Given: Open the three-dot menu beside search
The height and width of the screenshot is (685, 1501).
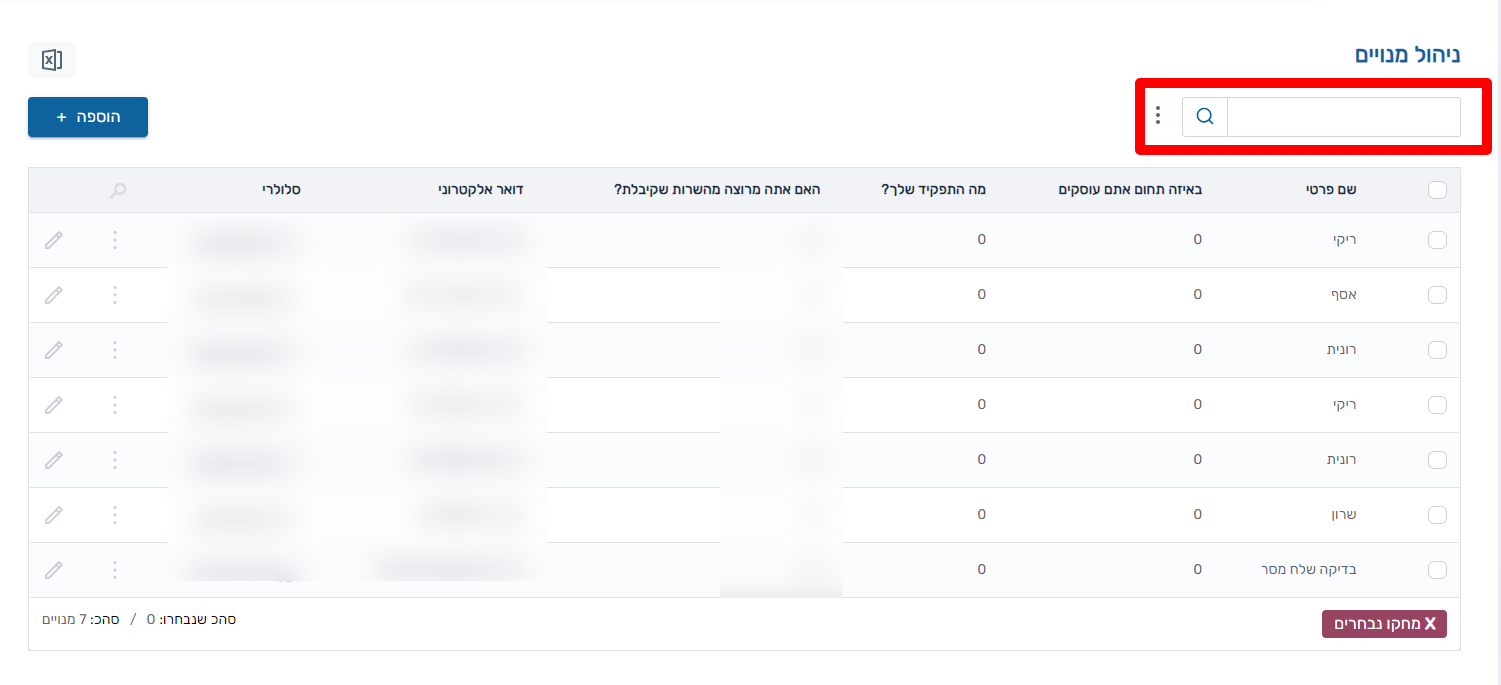Looking at the screenshot, I should coord(1158,116).
